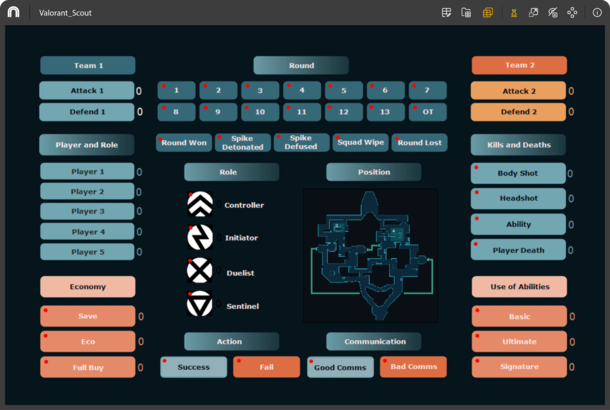
Task: Log Basic ability use
Action: point(519,316)
